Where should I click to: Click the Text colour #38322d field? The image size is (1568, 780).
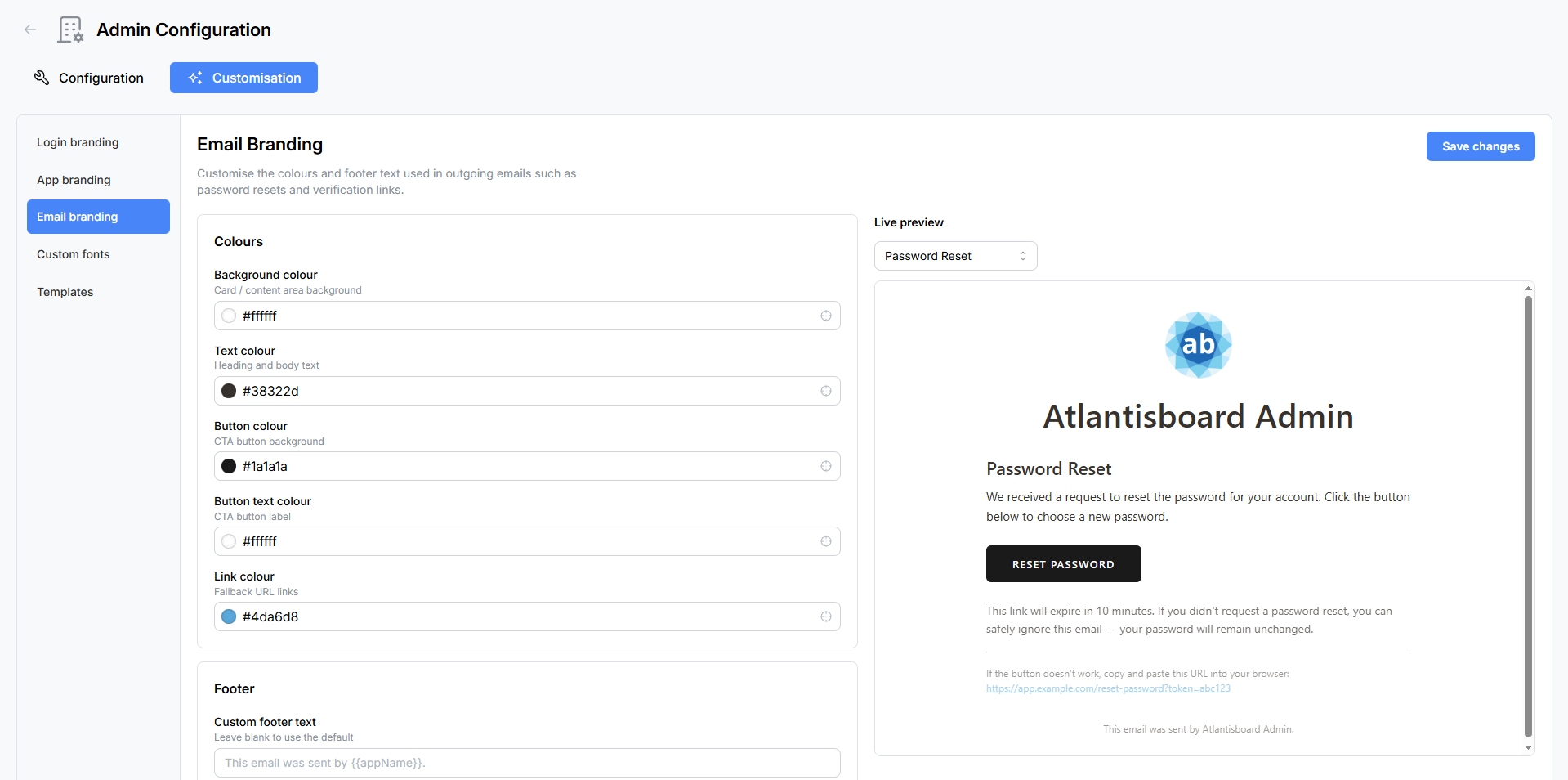click(x=527, y=391)
